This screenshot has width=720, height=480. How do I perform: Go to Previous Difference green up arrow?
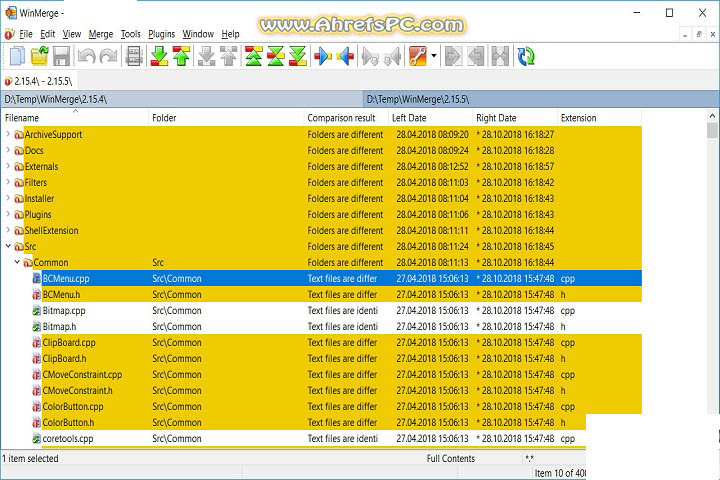[181, 56]
